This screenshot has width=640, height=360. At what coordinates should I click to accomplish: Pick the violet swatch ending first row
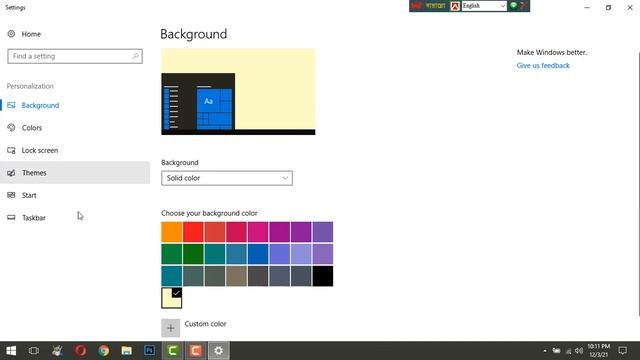point(323,232)
